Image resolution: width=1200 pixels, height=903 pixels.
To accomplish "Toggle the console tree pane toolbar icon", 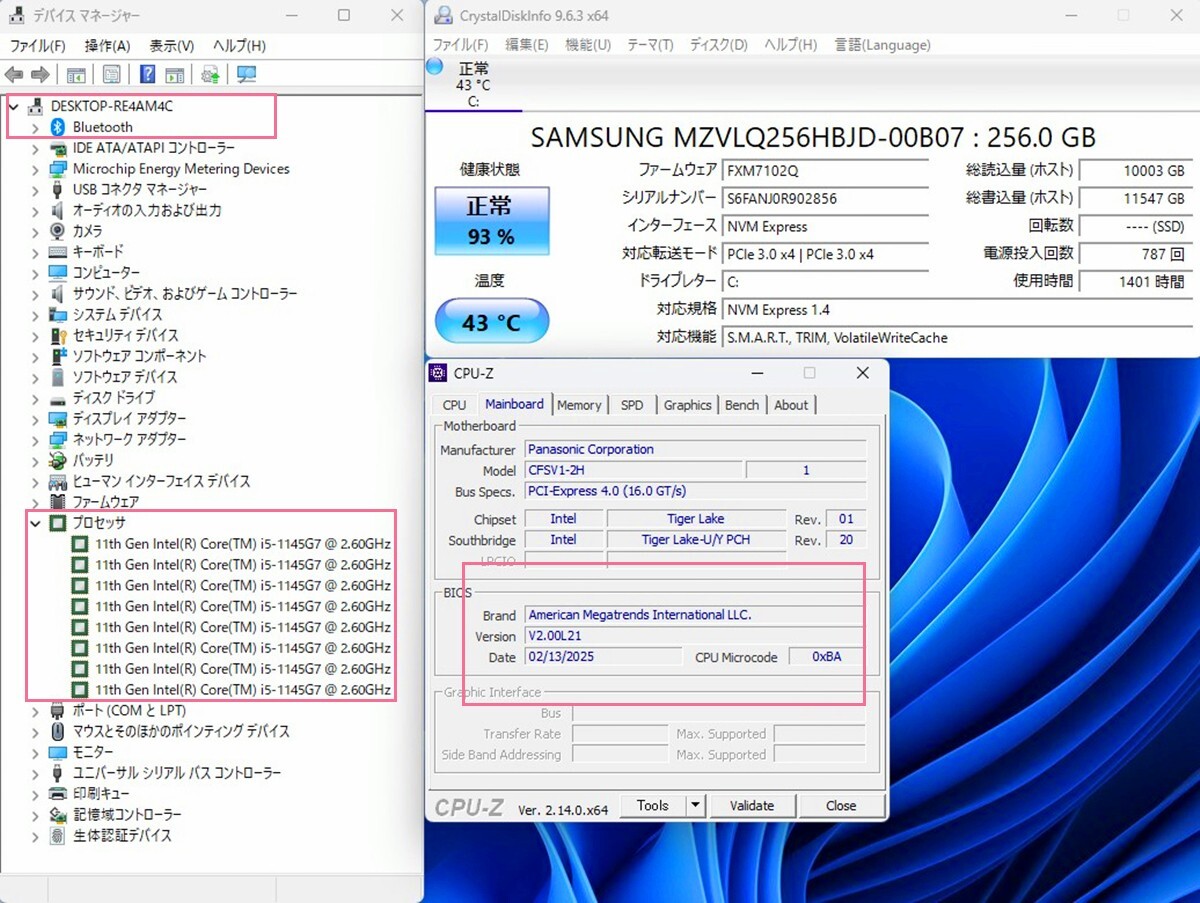I will tap(76, 75).
